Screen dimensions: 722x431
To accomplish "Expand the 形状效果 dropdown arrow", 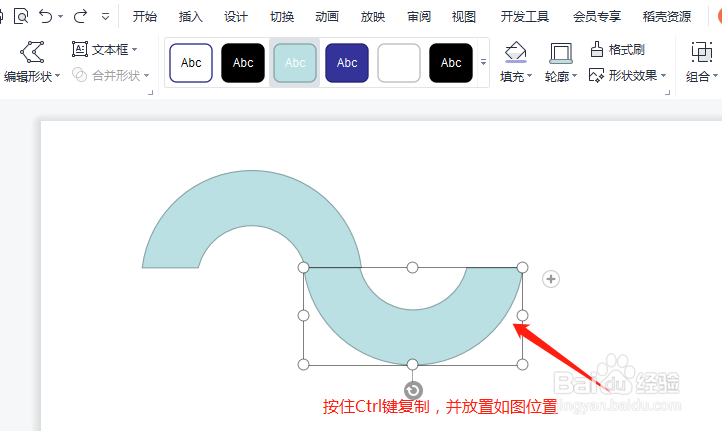I will click(x=664, y=75).
